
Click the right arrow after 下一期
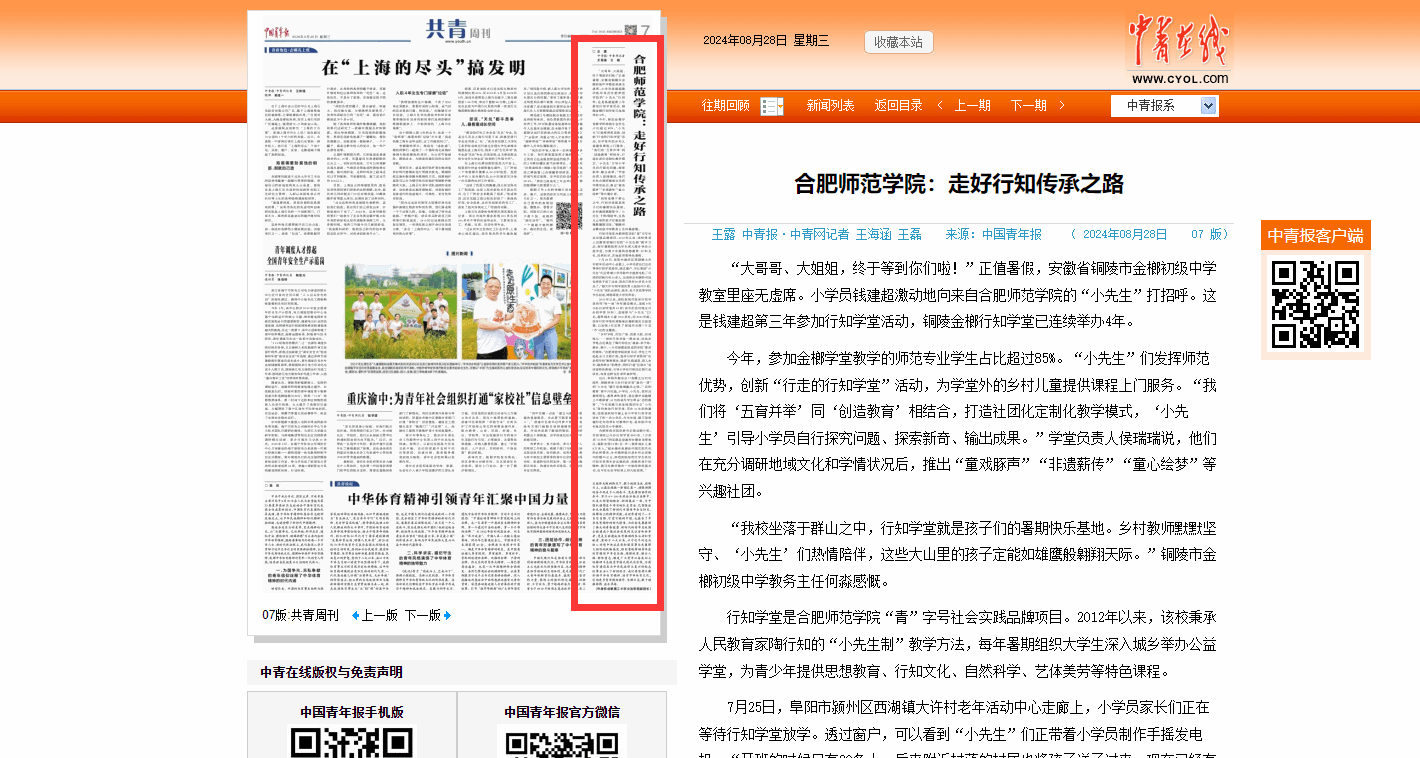(x=1061, y=105)
